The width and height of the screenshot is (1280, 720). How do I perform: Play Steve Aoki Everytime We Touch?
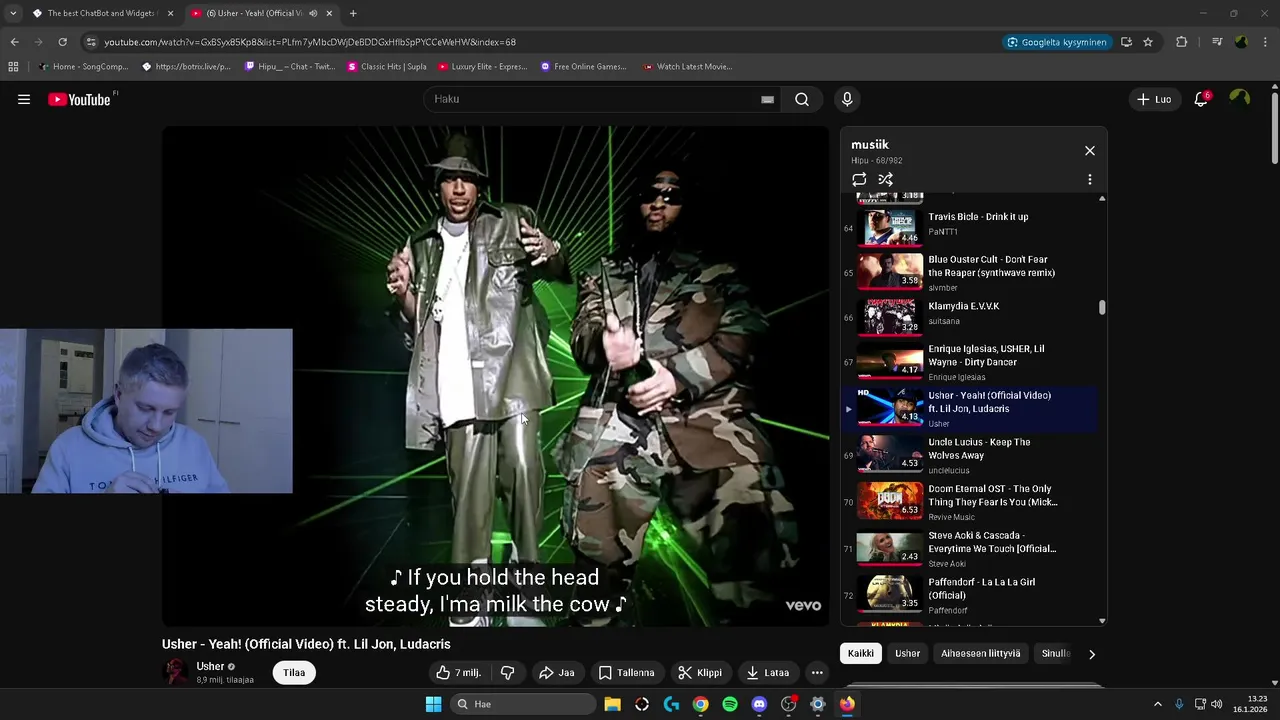point(969,549)
